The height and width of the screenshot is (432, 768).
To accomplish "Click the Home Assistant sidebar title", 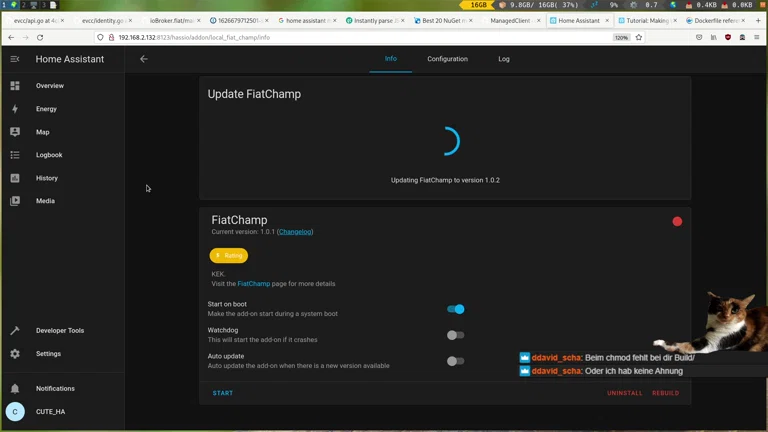I will (x=70, y=59).
